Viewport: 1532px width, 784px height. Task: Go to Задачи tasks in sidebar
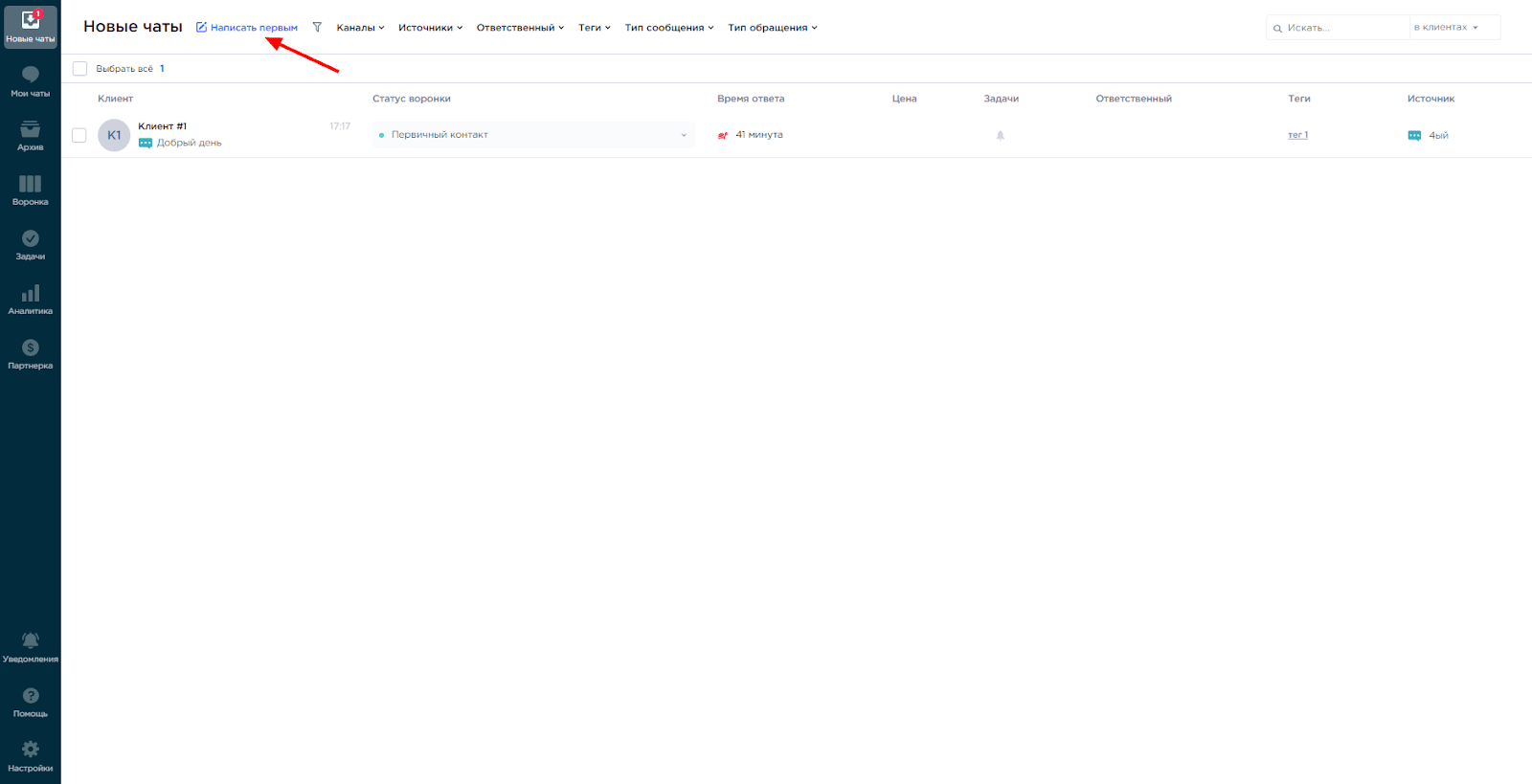point(30,244)
